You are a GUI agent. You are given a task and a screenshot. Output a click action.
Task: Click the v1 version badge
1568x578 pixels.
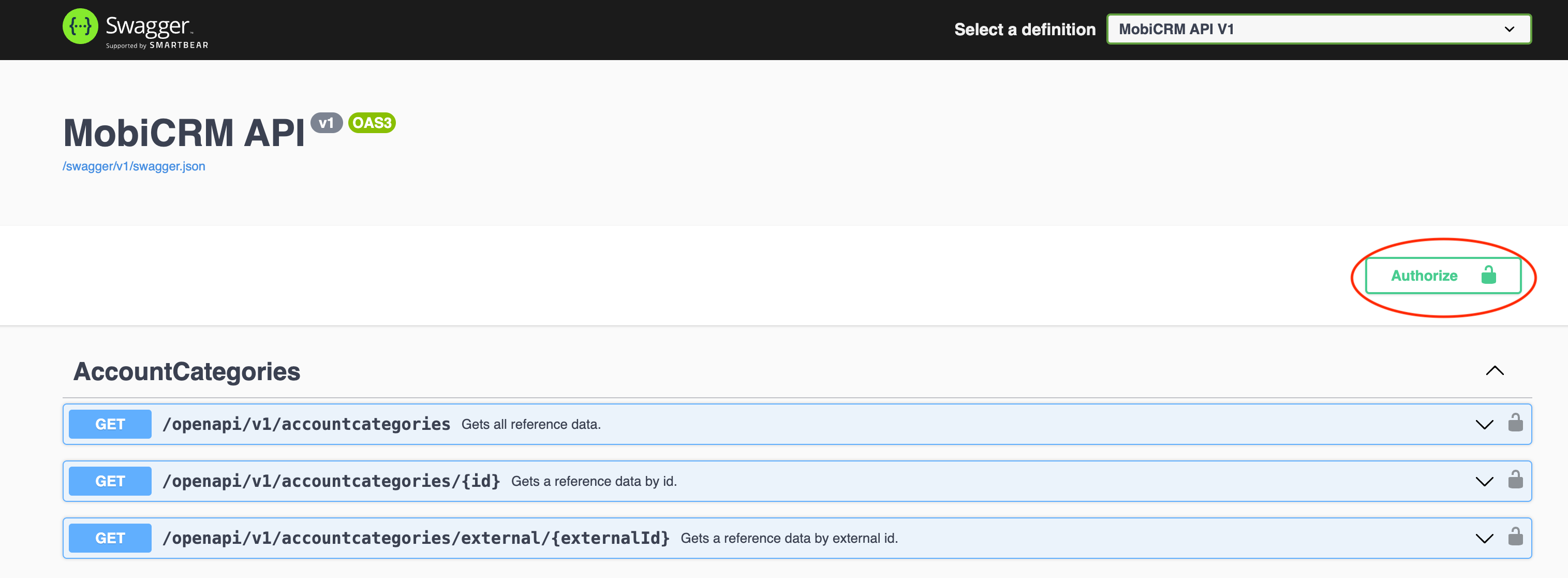326,123
